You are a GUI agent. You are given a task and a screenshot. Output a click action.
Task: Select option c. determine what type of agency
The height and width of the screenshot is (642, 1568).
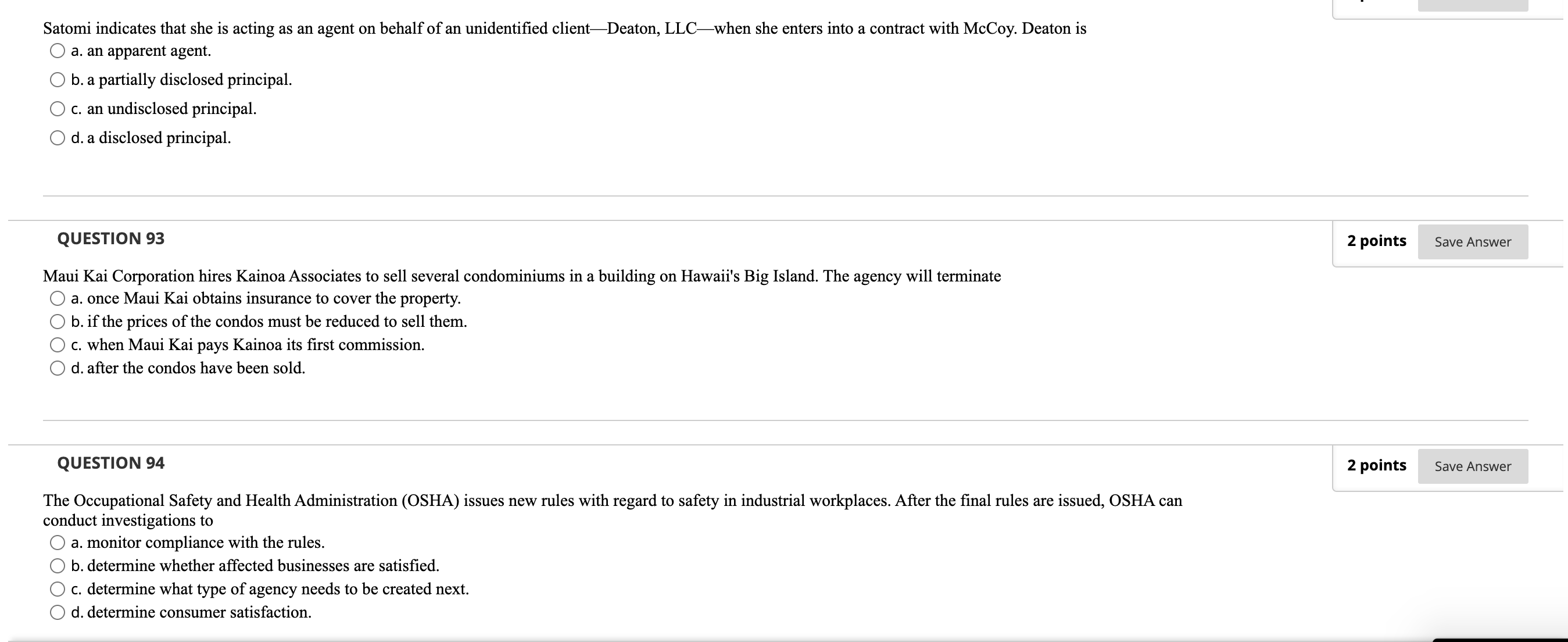tap(56, 588)
